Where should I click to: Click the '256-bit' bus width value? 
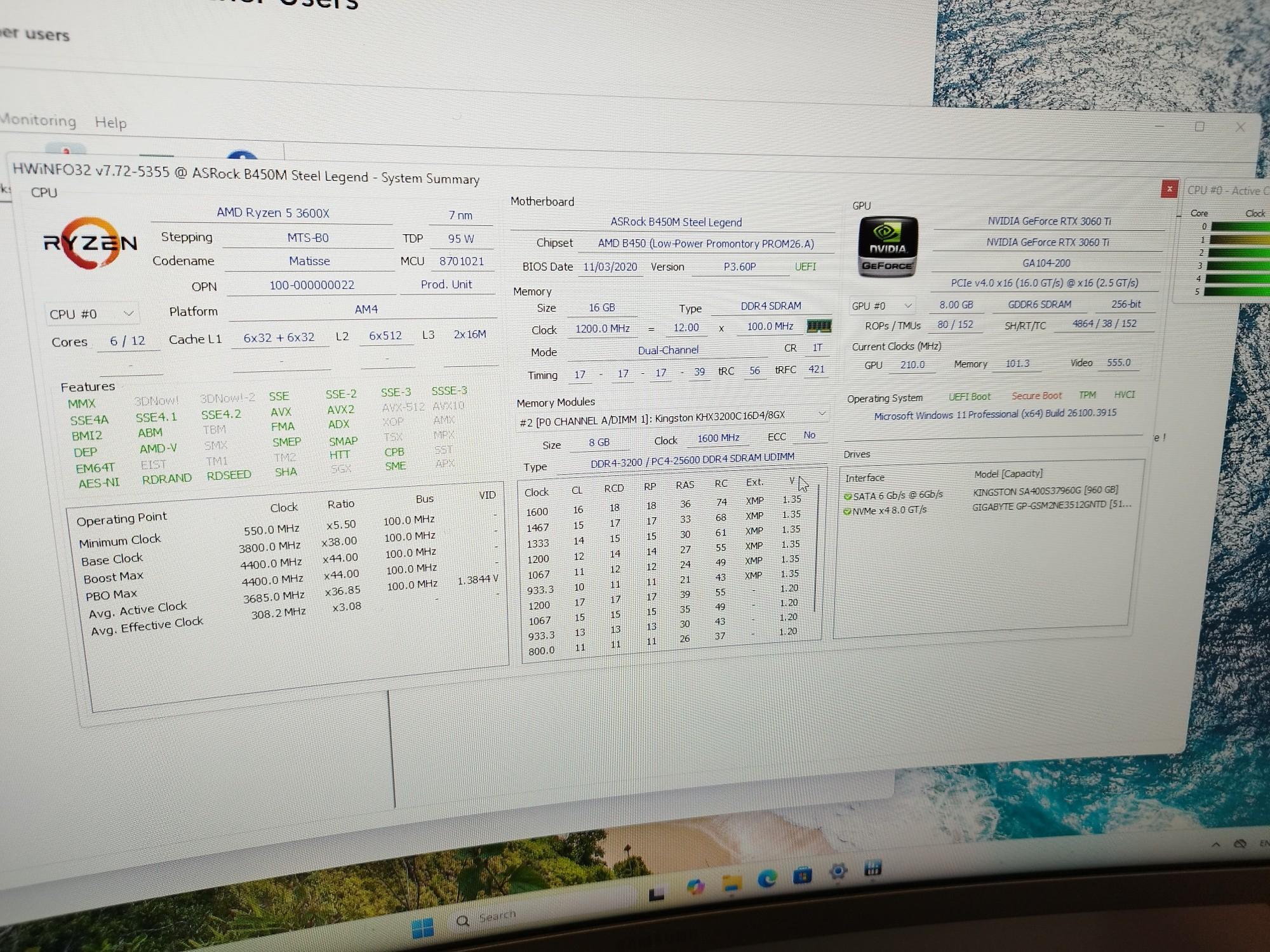1126,304
